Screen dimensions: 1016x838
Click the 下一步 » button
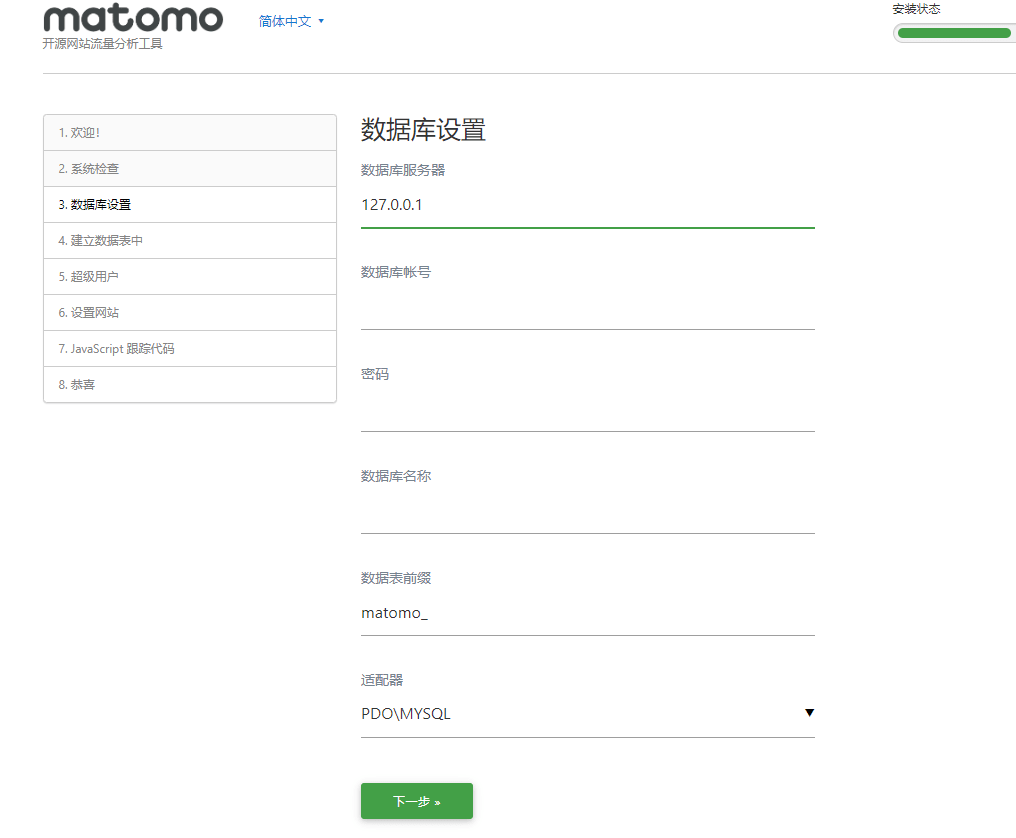tap(417, 801)
